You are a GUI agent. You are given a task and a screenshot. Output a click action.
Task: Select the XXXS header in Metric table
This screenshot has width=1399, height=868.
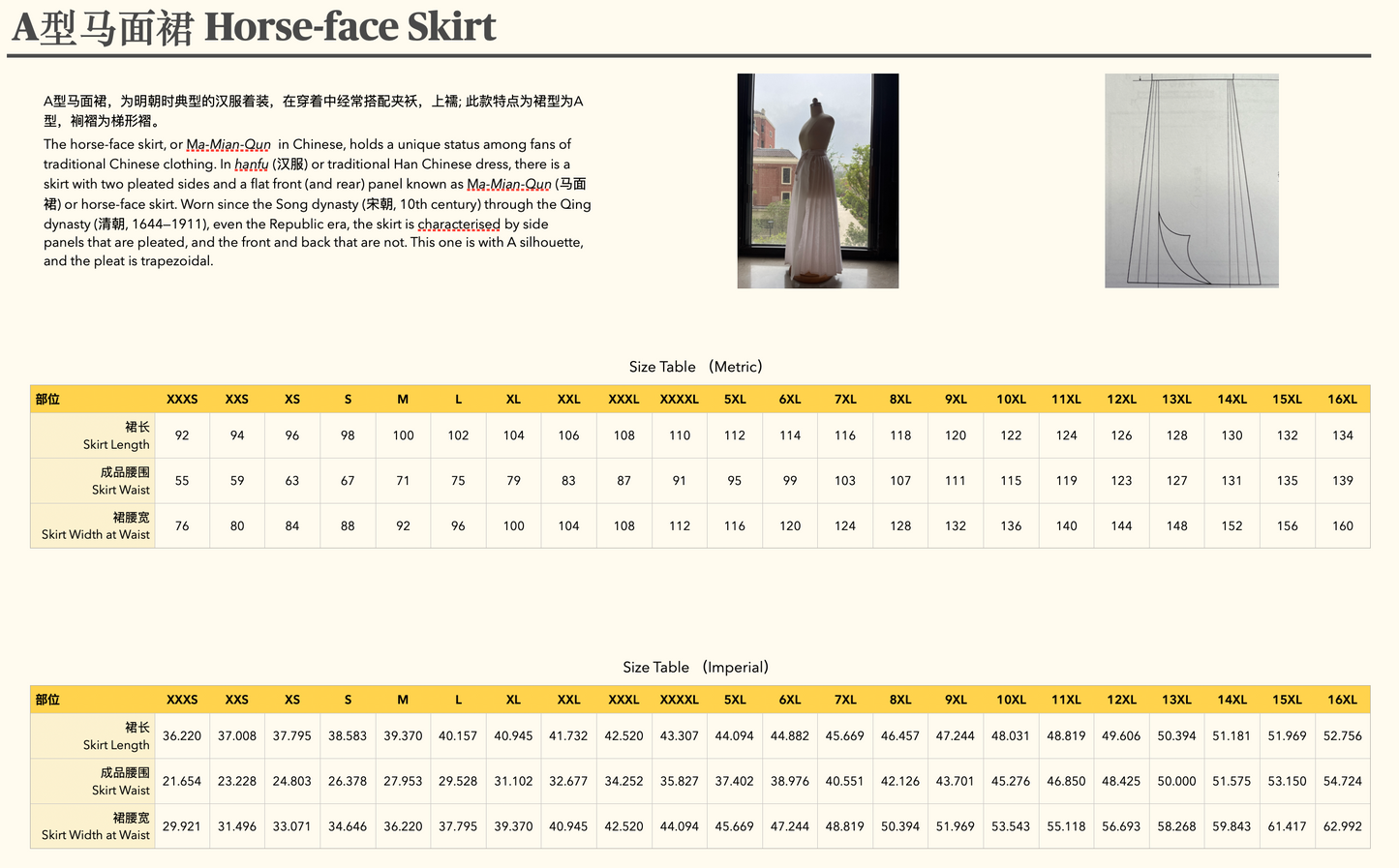pos(182,399)
